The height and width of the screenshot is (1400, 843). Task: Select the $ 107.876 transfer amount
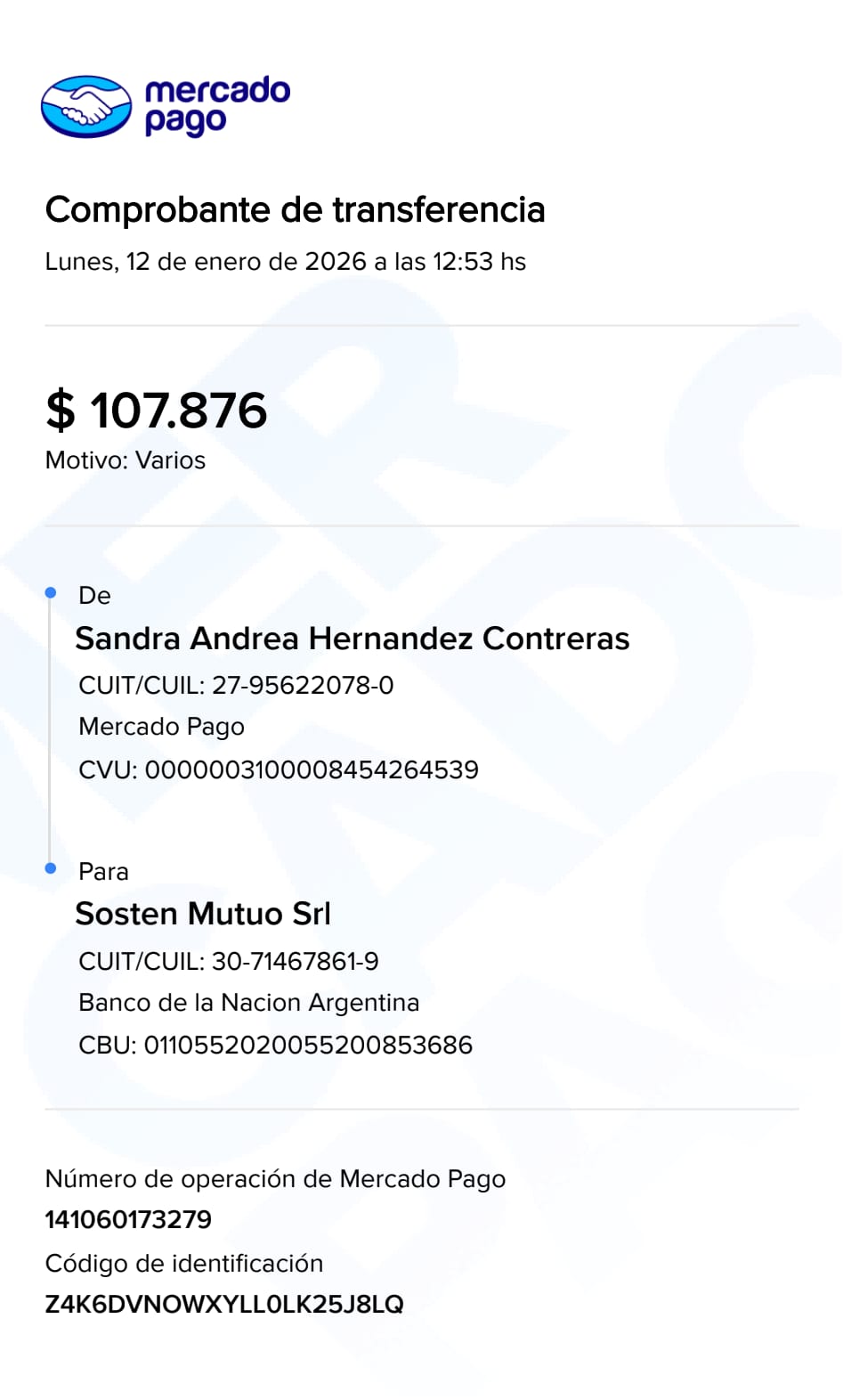157,411
